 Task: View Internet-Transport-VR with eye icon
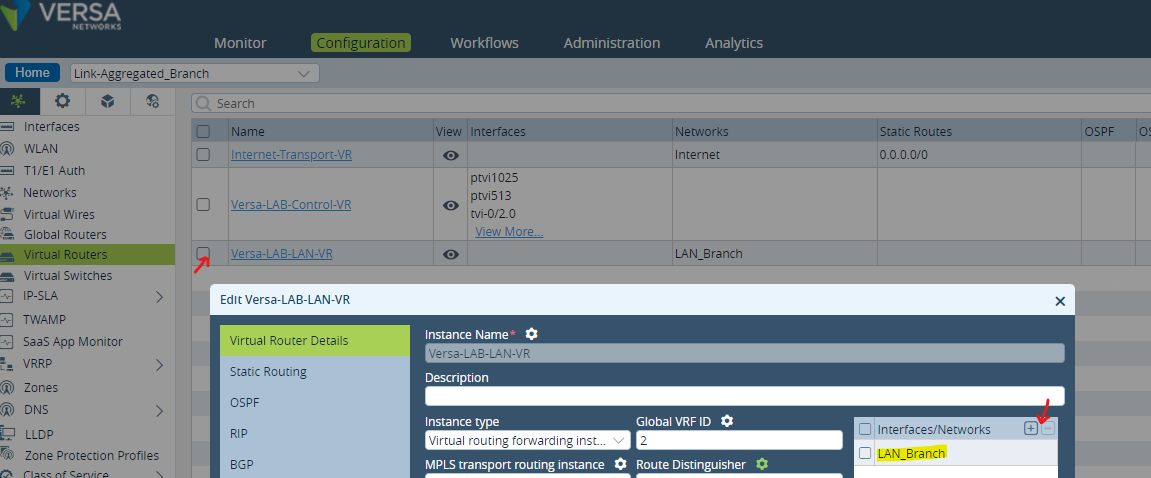pyautogui.click(x=451, y=155)
